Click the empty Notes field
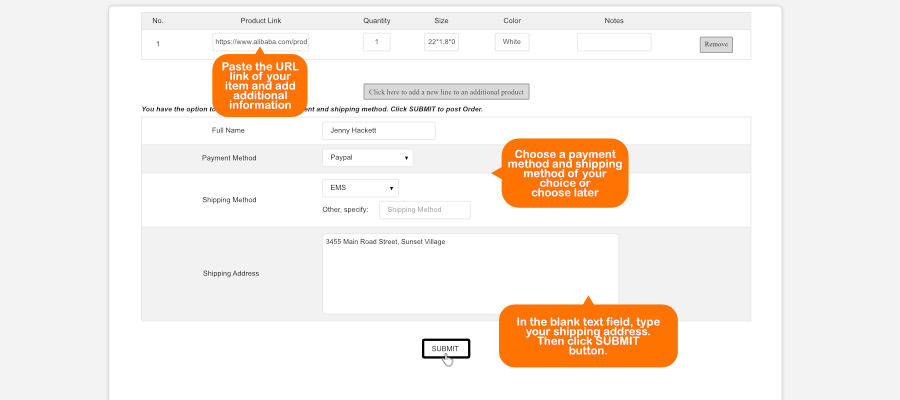 [x=614, y=42]
